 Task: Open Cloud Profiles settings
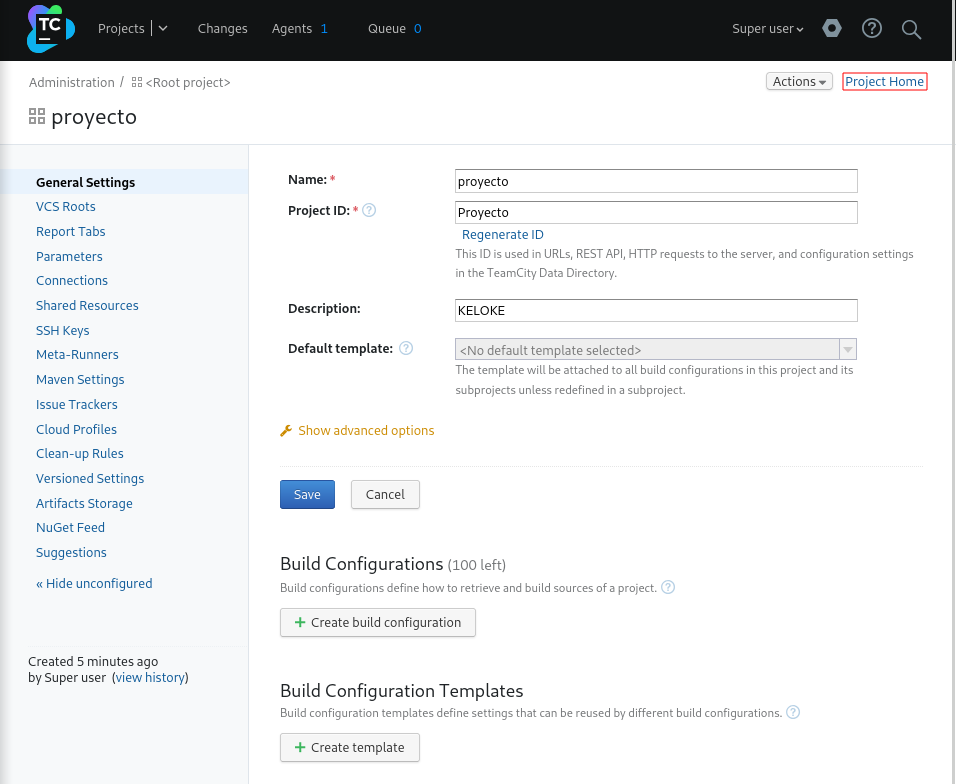pos(76,429)
